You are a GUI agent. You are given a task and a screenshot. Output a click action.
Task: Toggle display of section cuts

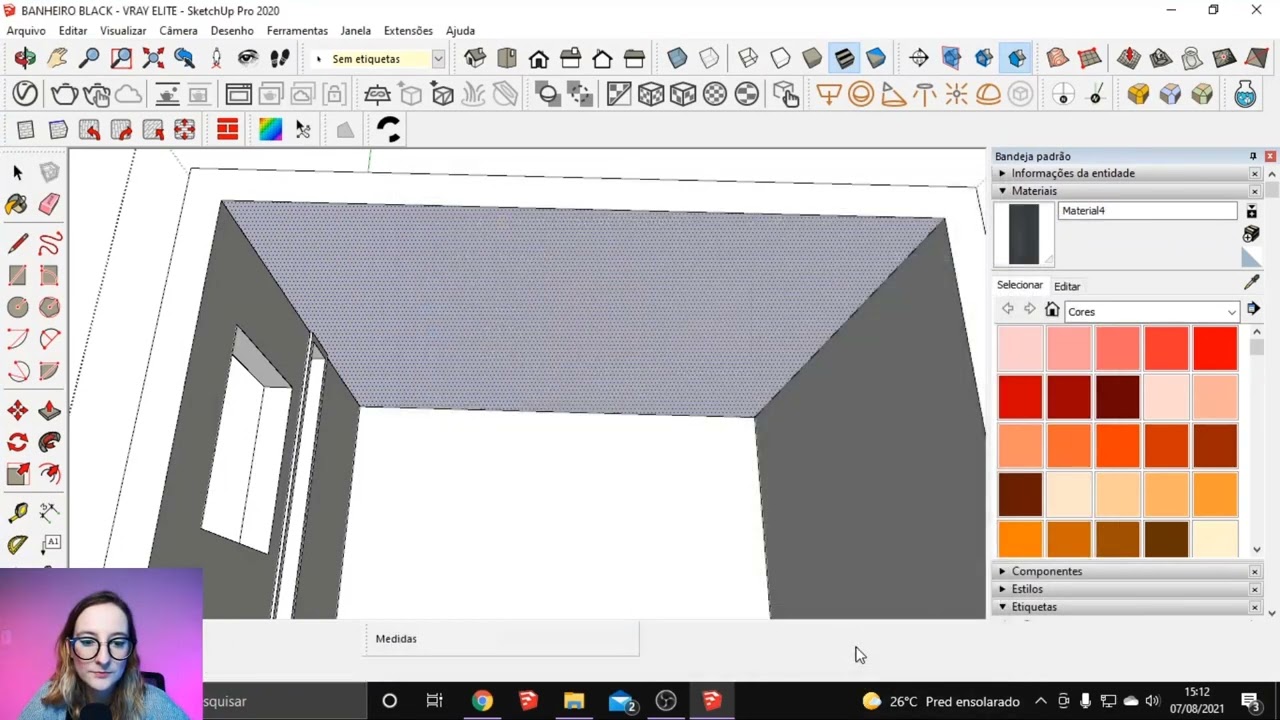click(x=983, y=58)
